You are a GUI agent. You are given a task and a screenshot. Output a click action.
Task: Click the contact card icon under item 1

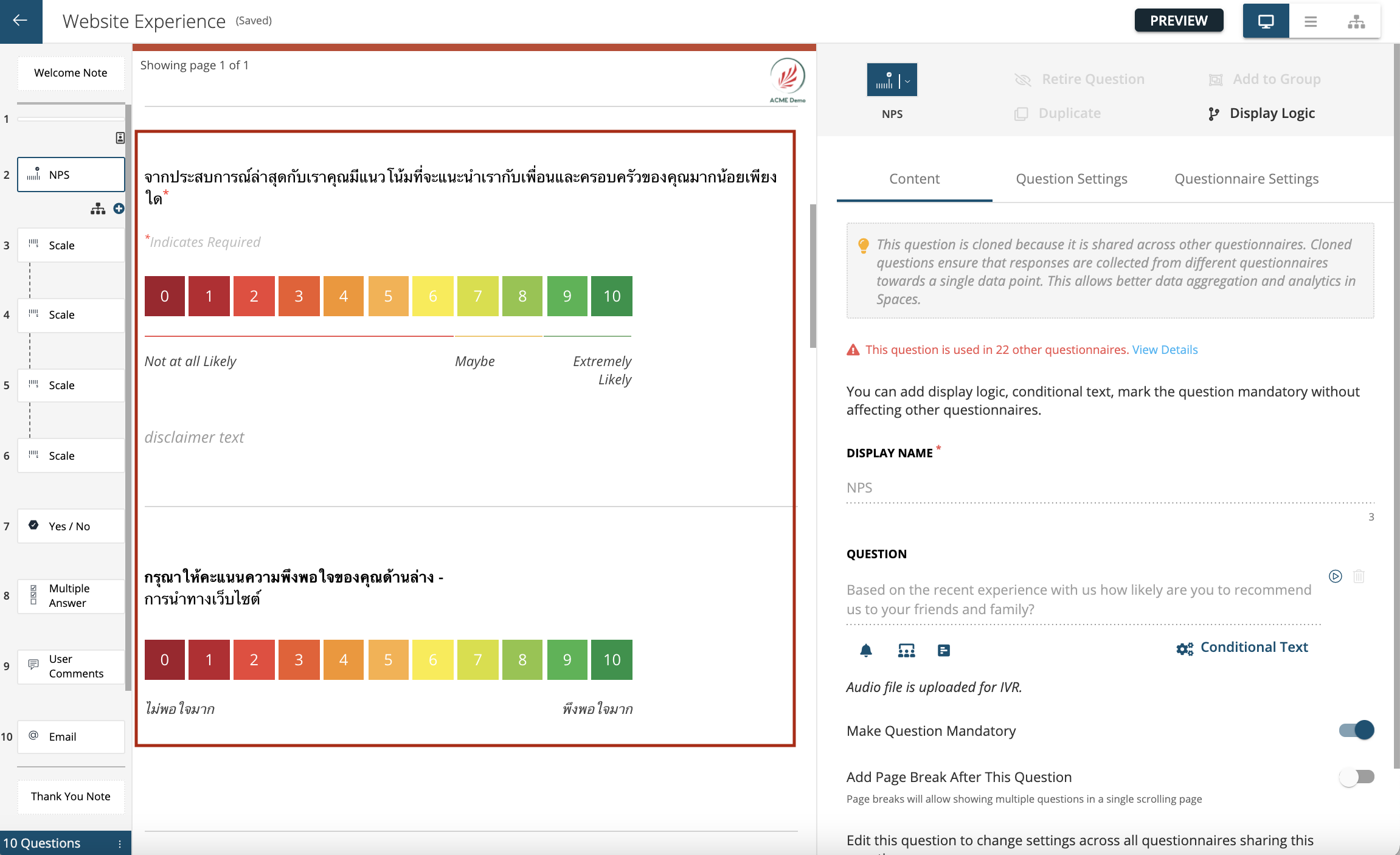pos(120,138)
